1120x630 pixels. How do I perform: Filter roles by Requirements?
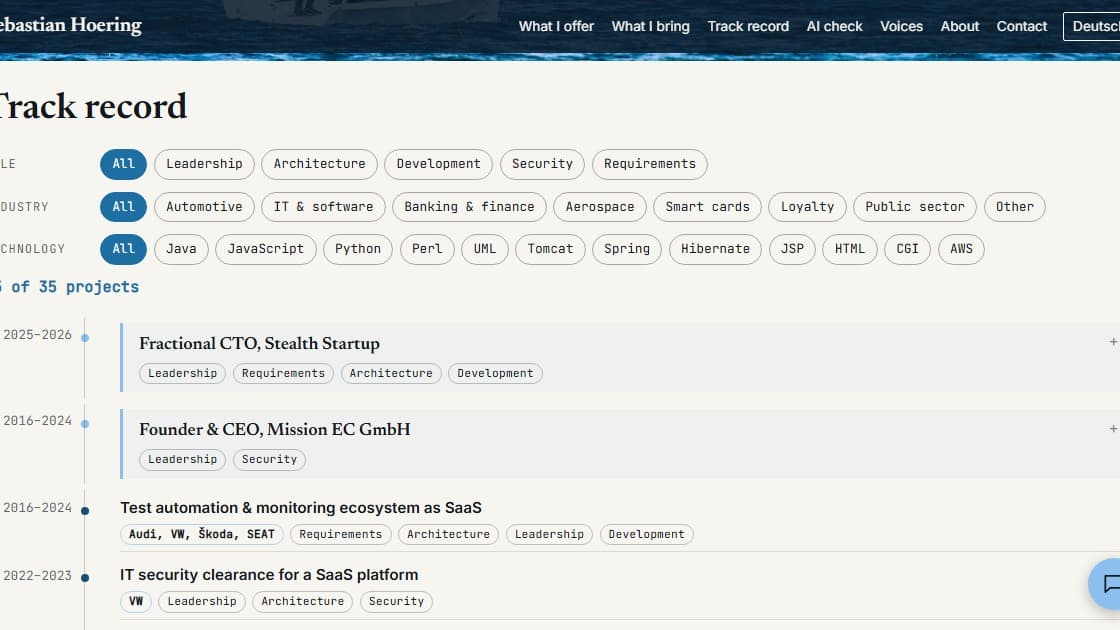(650, 164)
